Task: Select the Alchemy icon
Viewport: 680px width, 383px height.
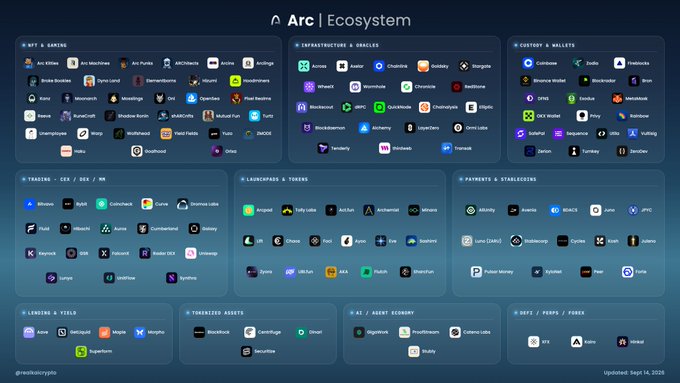Action: click(x=364, y=128)
